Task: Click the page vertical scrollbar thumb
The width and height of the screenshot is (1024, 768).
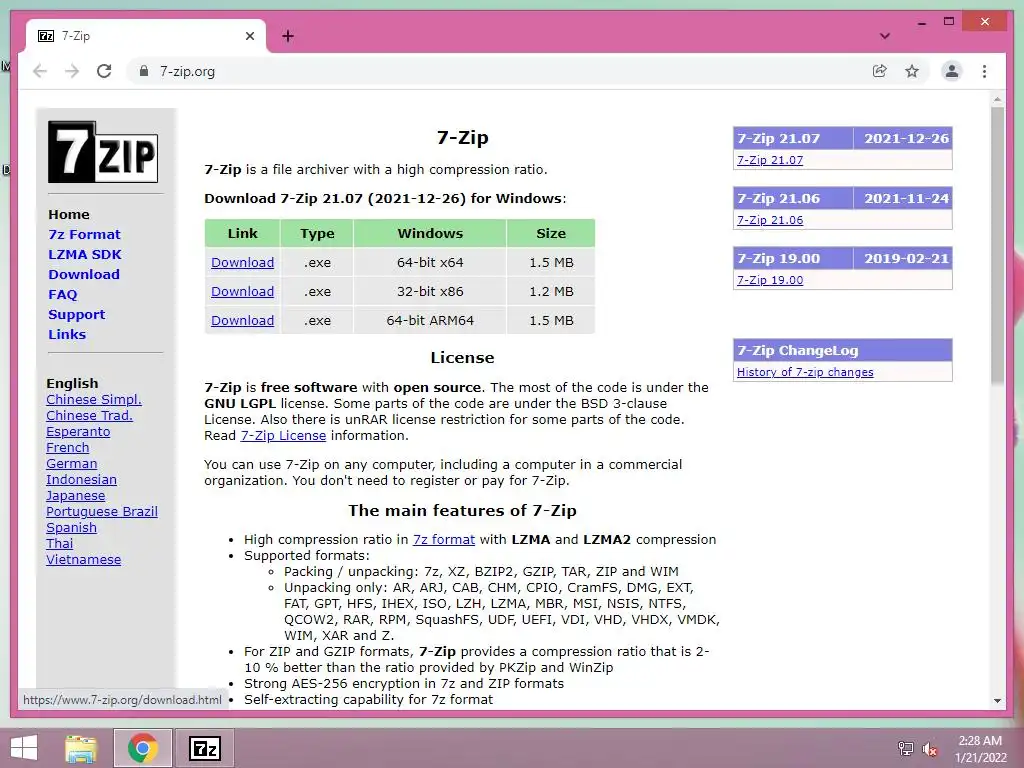Action: pyautogui.click(x=997, y=245)
